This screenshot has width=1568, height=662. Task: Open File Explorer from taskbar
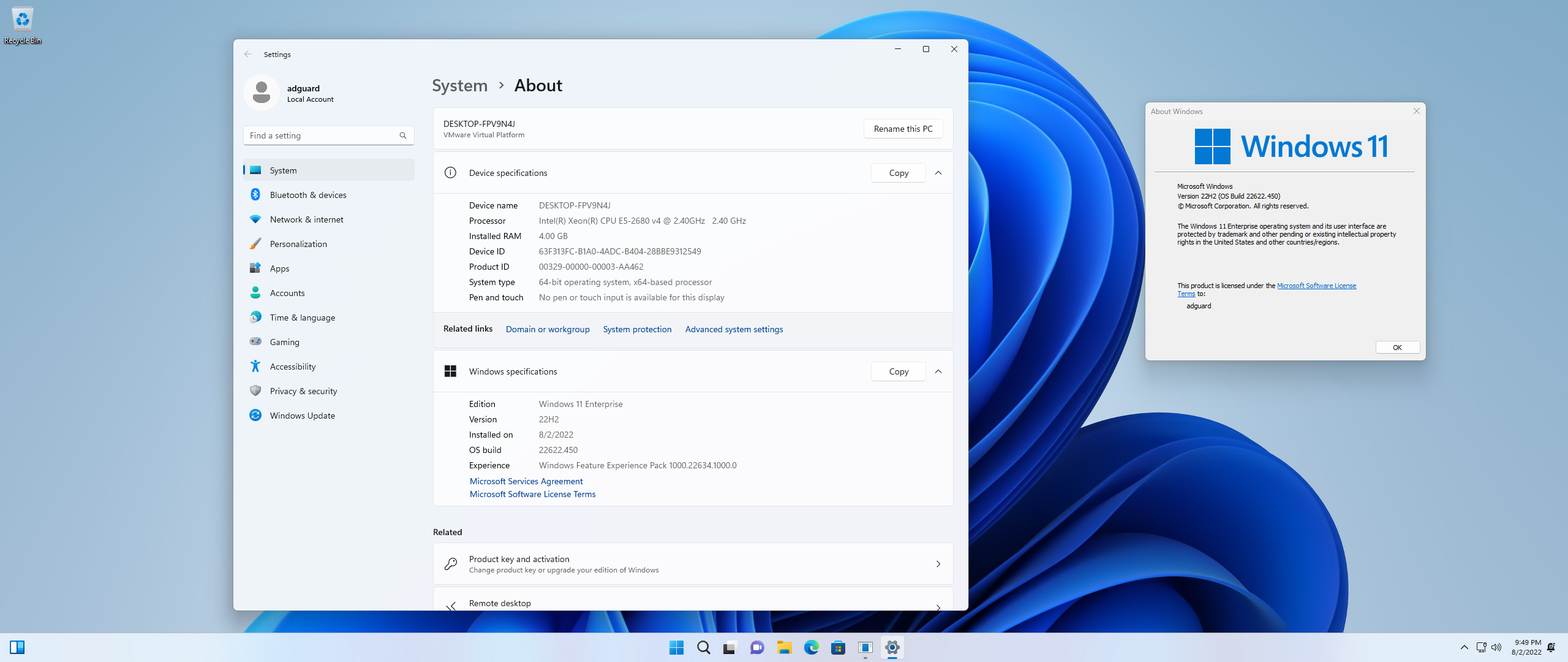click(784, 647)
